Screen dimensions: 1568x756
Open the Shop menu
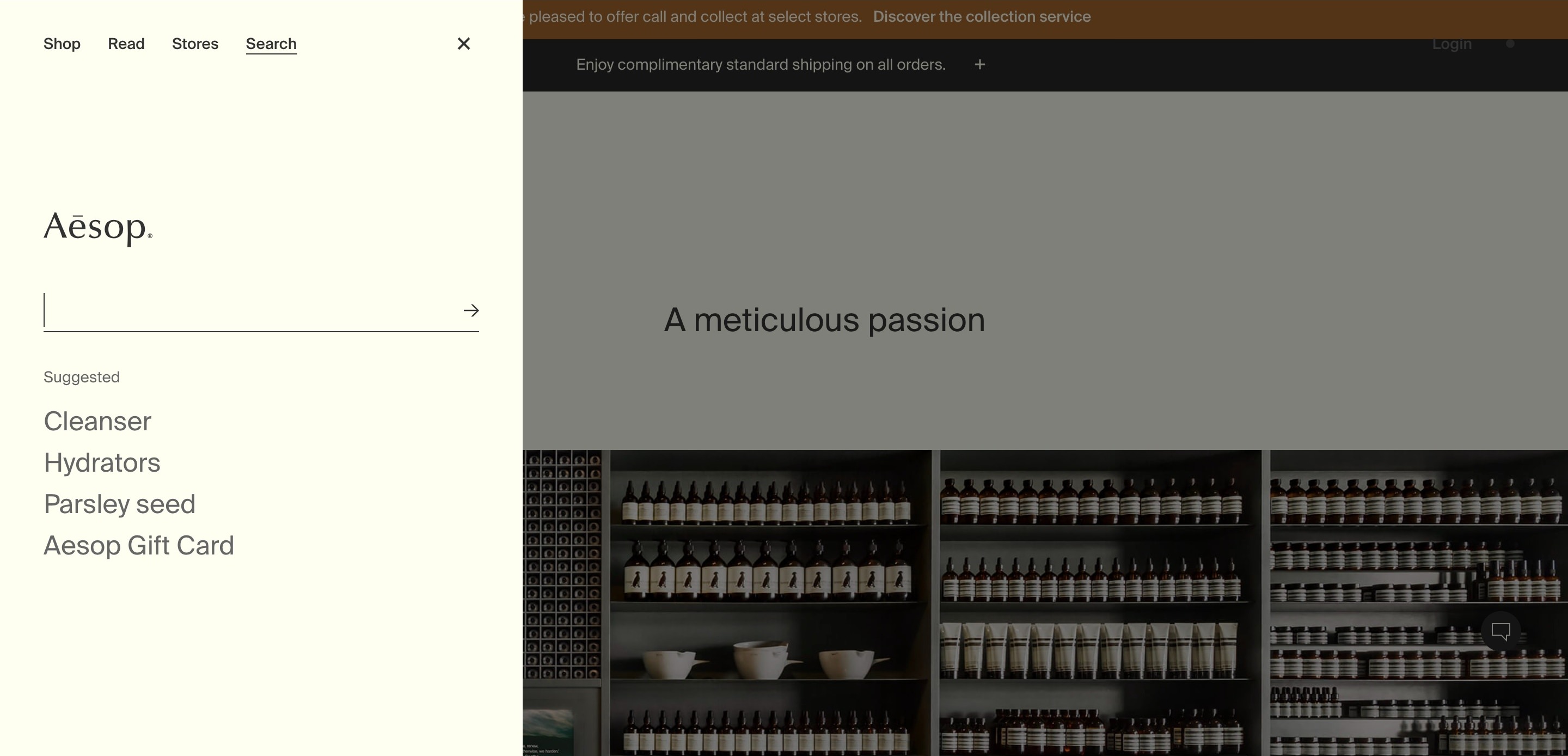coord(62,44)
